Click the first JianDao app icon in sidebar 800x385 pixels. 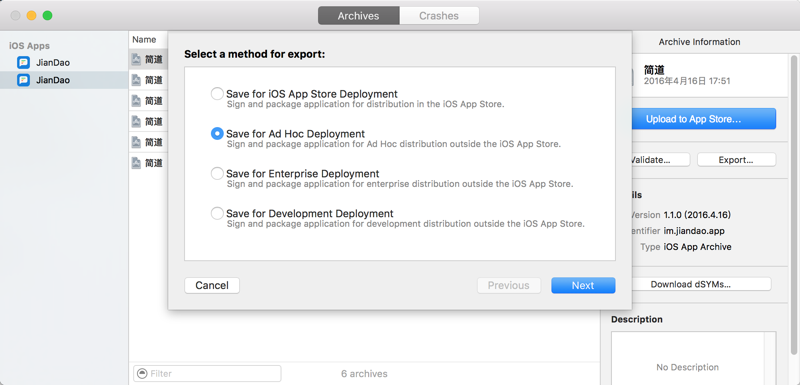point(23,63)
